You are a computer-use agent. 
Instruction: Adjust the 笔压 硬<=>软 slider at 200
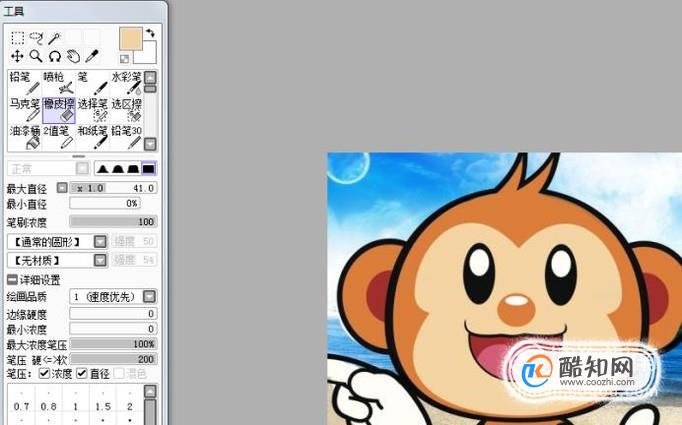tap(113, 359)
